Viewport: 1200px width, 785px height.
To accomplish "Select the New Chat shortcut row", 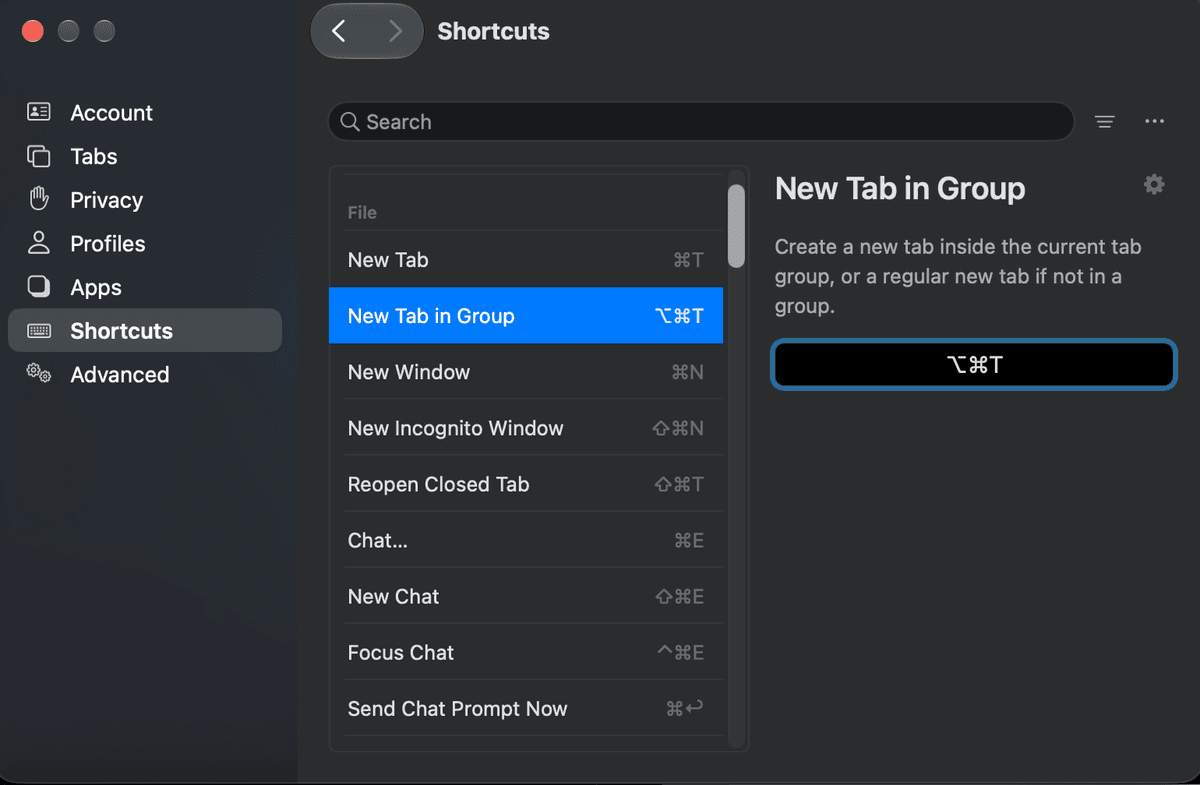I will click(x=526, y=596).
